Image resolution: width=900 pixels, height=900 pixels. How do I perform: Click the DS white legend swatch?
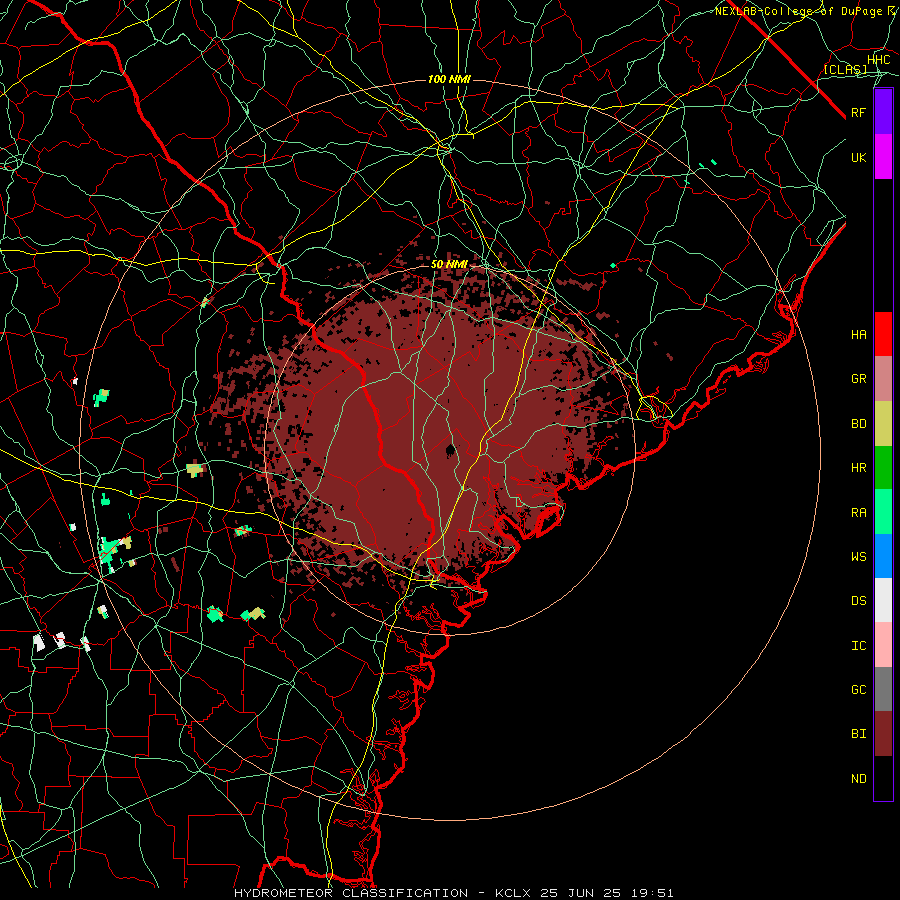coord(883,600)
